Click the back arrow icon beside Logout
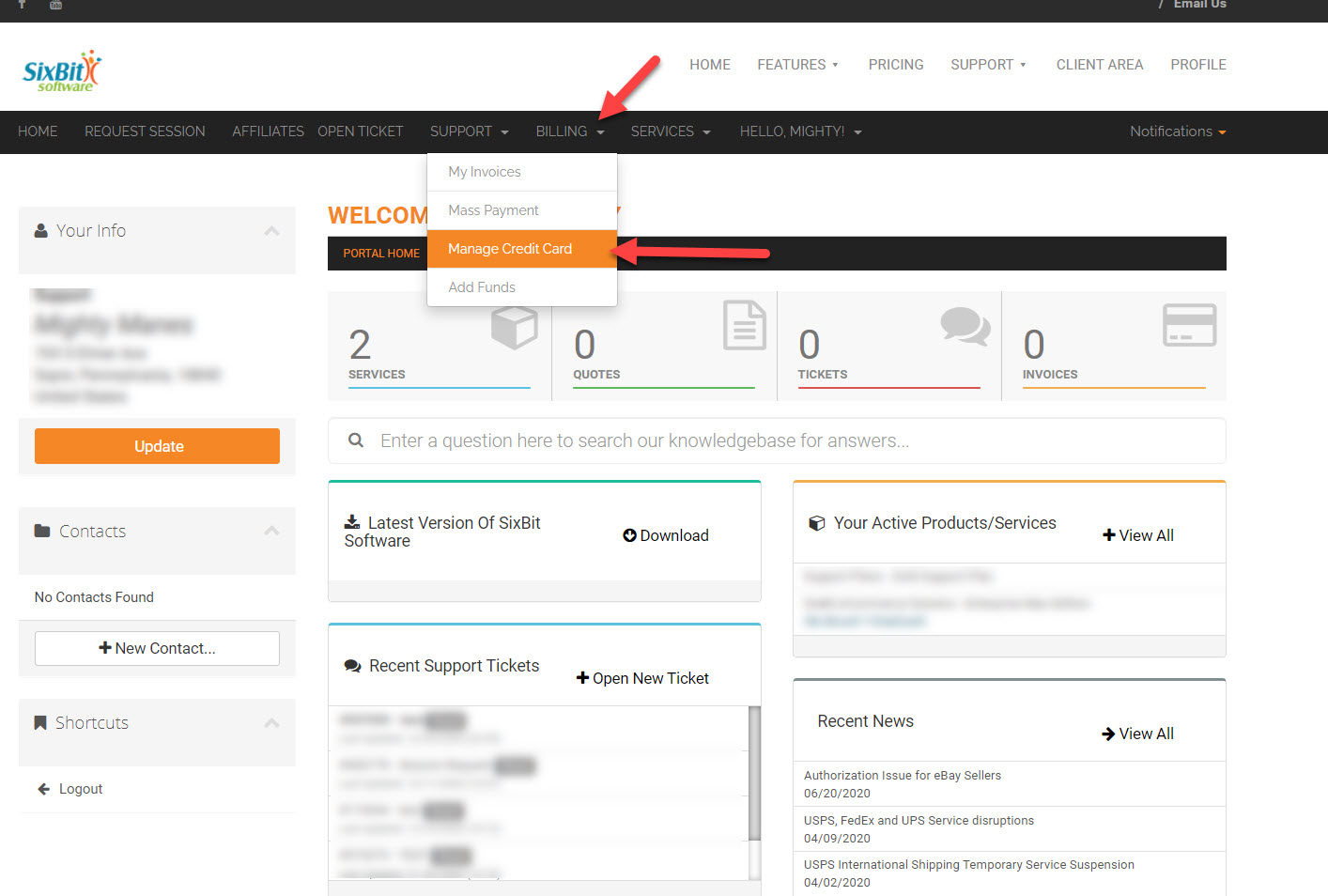 coord(43,789)
